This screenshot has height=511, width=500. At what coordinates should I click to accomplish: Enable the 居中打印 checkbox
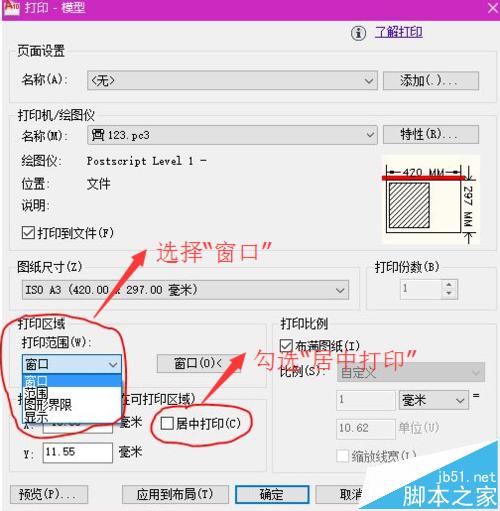pos(167,423)
